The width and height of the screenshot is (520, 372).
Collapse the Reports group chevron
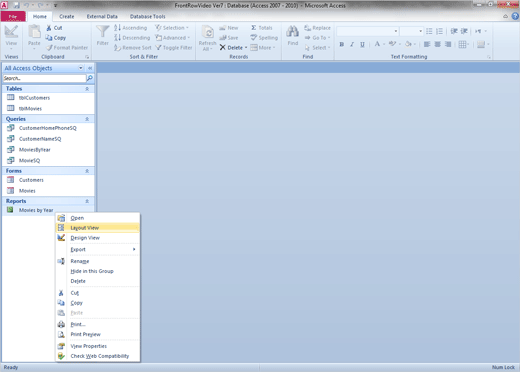pos(87,201)
